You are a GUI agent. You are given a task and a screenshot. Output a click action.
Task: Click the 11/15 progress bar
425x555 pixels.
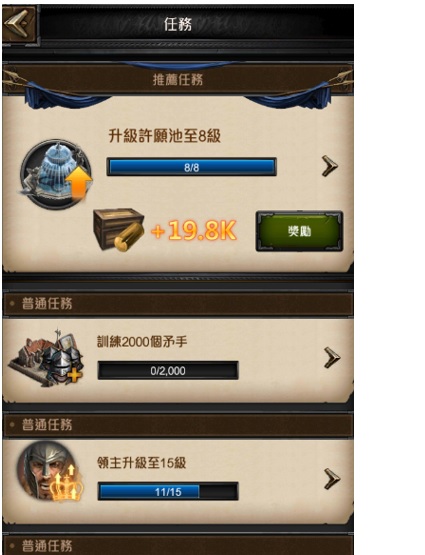tap(168, 492)
